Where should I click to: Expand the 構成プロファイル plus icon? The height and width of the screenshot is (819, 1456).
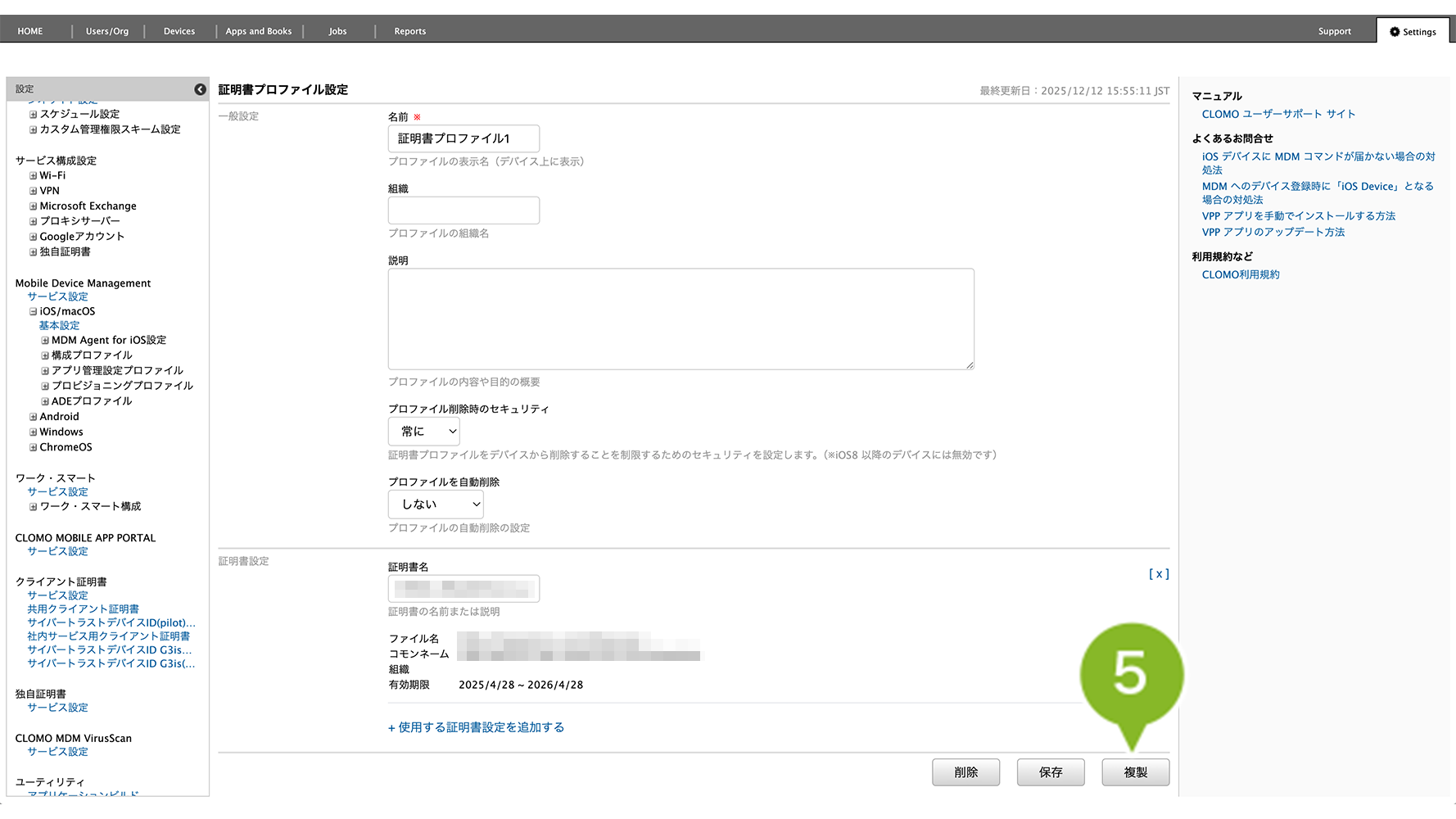pos(45,355)
